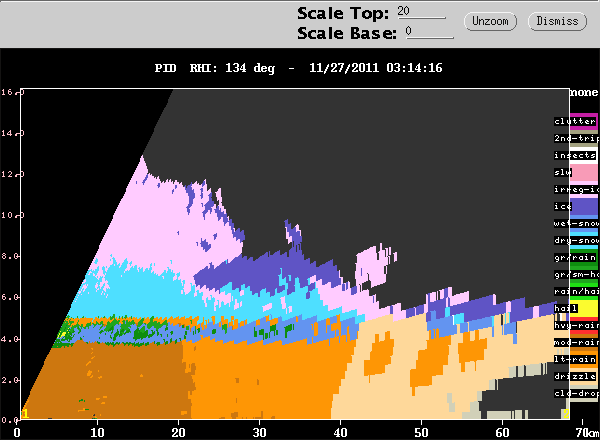Screen dimensions: 600x440
Task: Click the plot title 'PID RHI: 134 deg'
Action: coord(215,68)
